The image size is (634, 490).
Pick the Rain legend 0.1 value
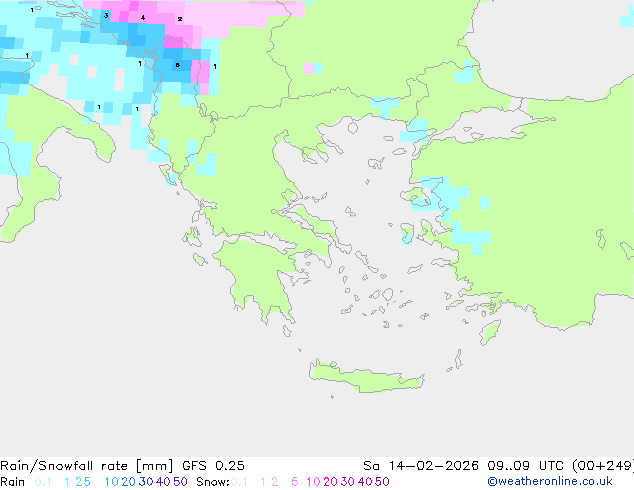click(43, 482)
